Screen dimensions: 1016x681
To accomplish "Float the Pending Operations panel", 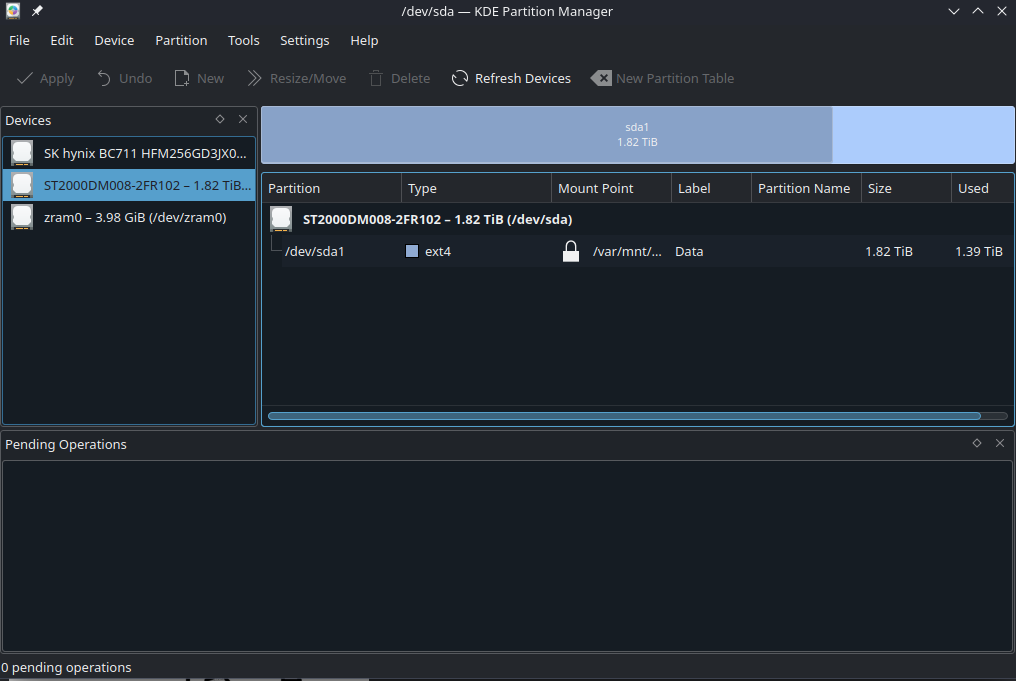I will click(976, 443).
